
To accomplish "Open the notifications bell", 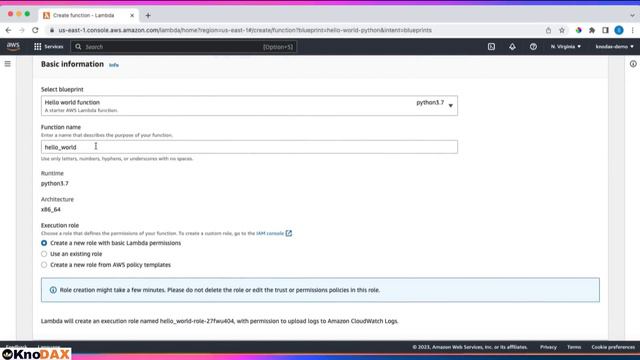I will click(x=512, y=47).
